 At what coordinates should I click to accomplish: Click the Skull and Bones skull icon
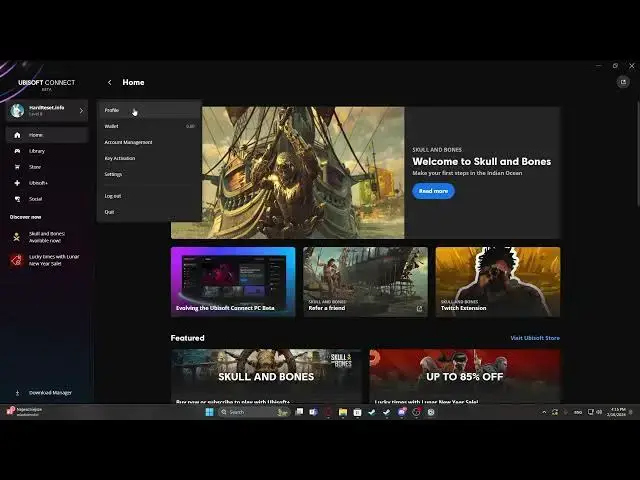coord(17,237)
